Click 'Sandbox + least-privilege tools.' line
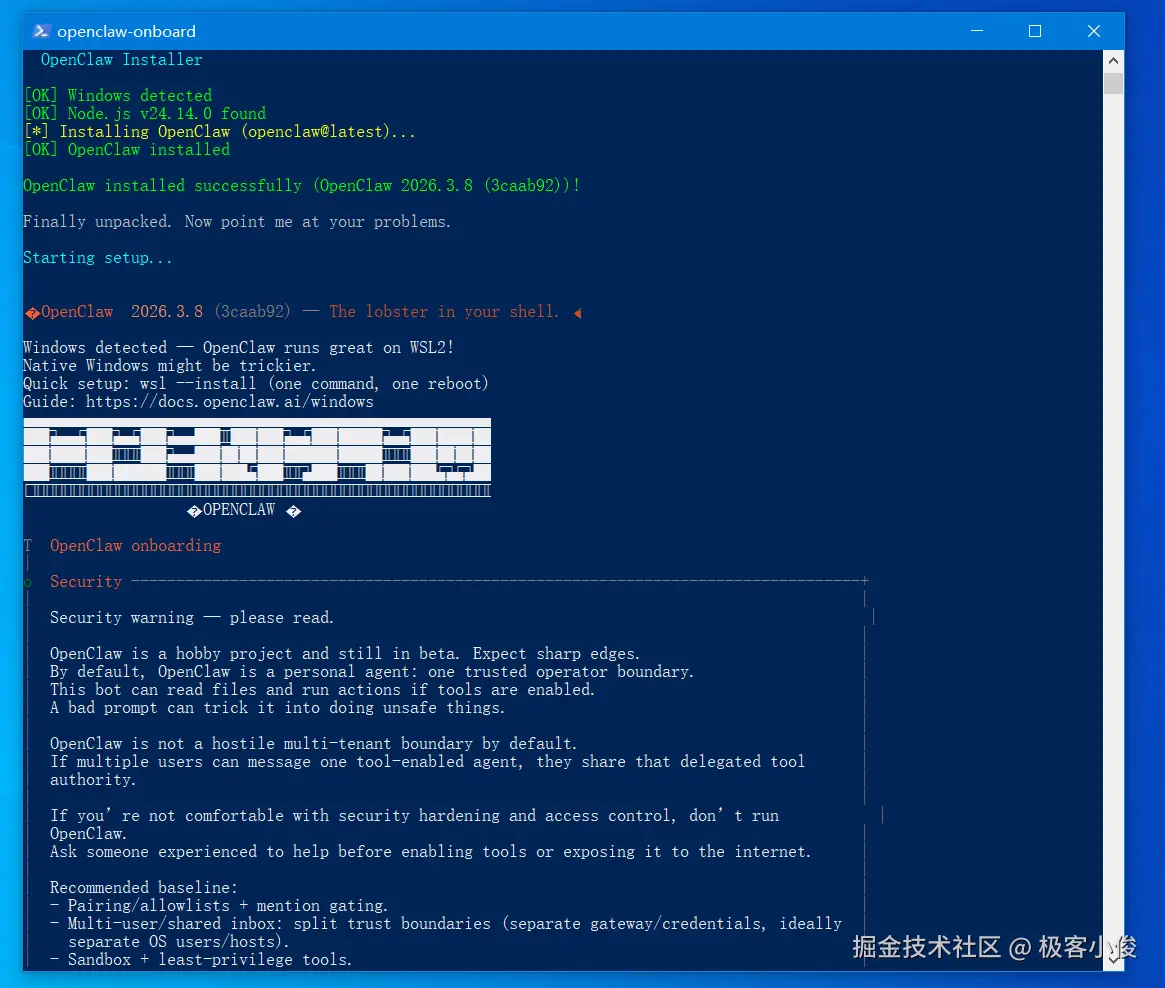 tap(201, 960)
